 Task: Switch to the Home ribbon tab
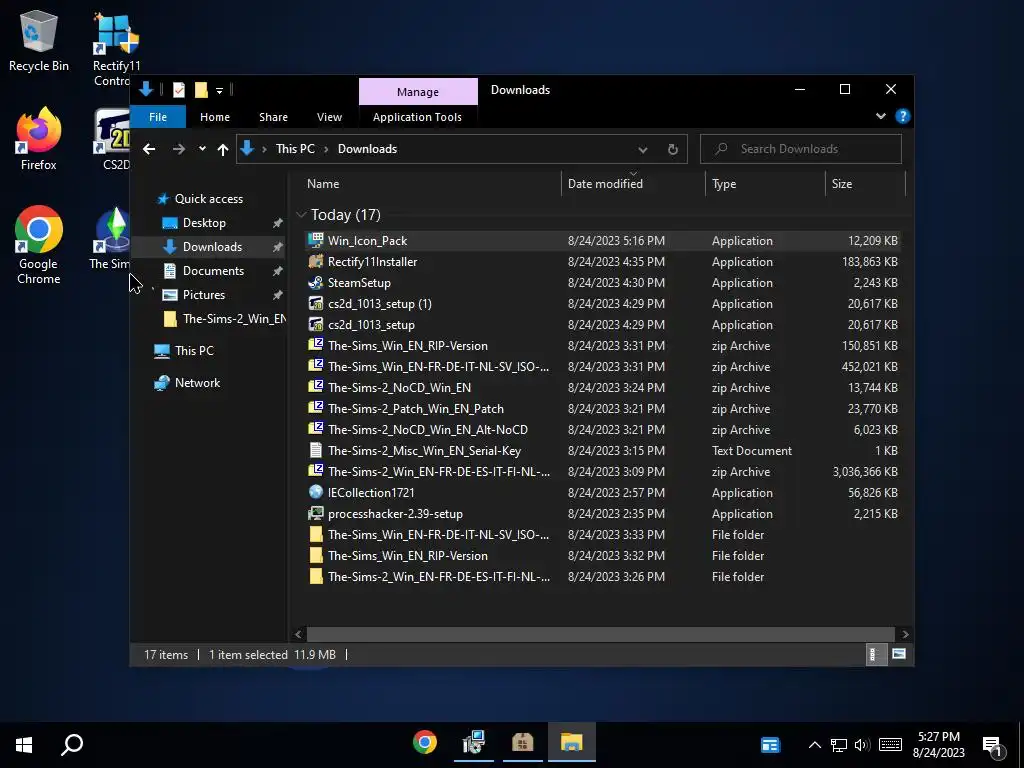coord(215,117)
